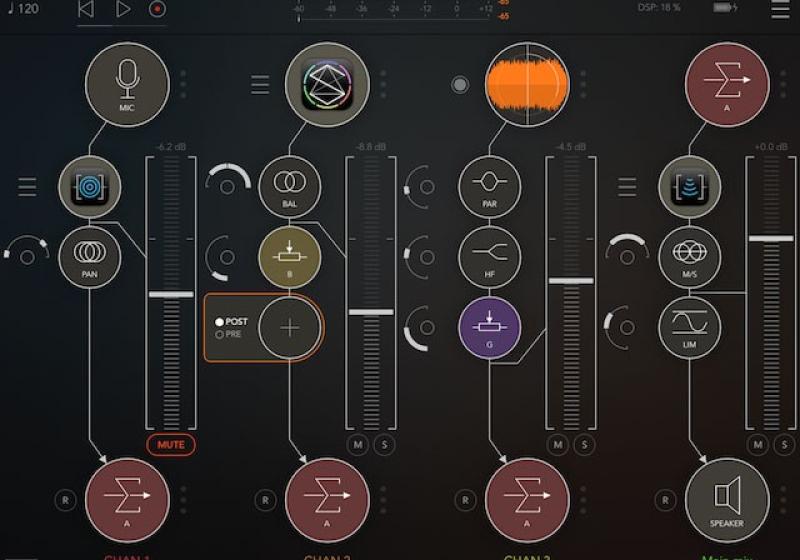Click the orange waveform audio player node
This screenshot has height=560, width=800.
[527, 84]
